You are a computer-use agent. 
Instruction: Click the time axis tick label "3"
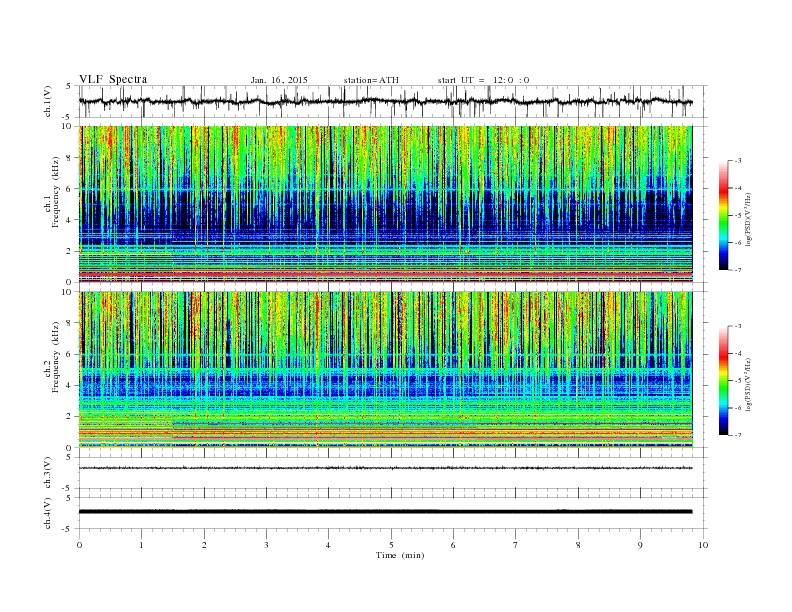[x=266, y=545]
